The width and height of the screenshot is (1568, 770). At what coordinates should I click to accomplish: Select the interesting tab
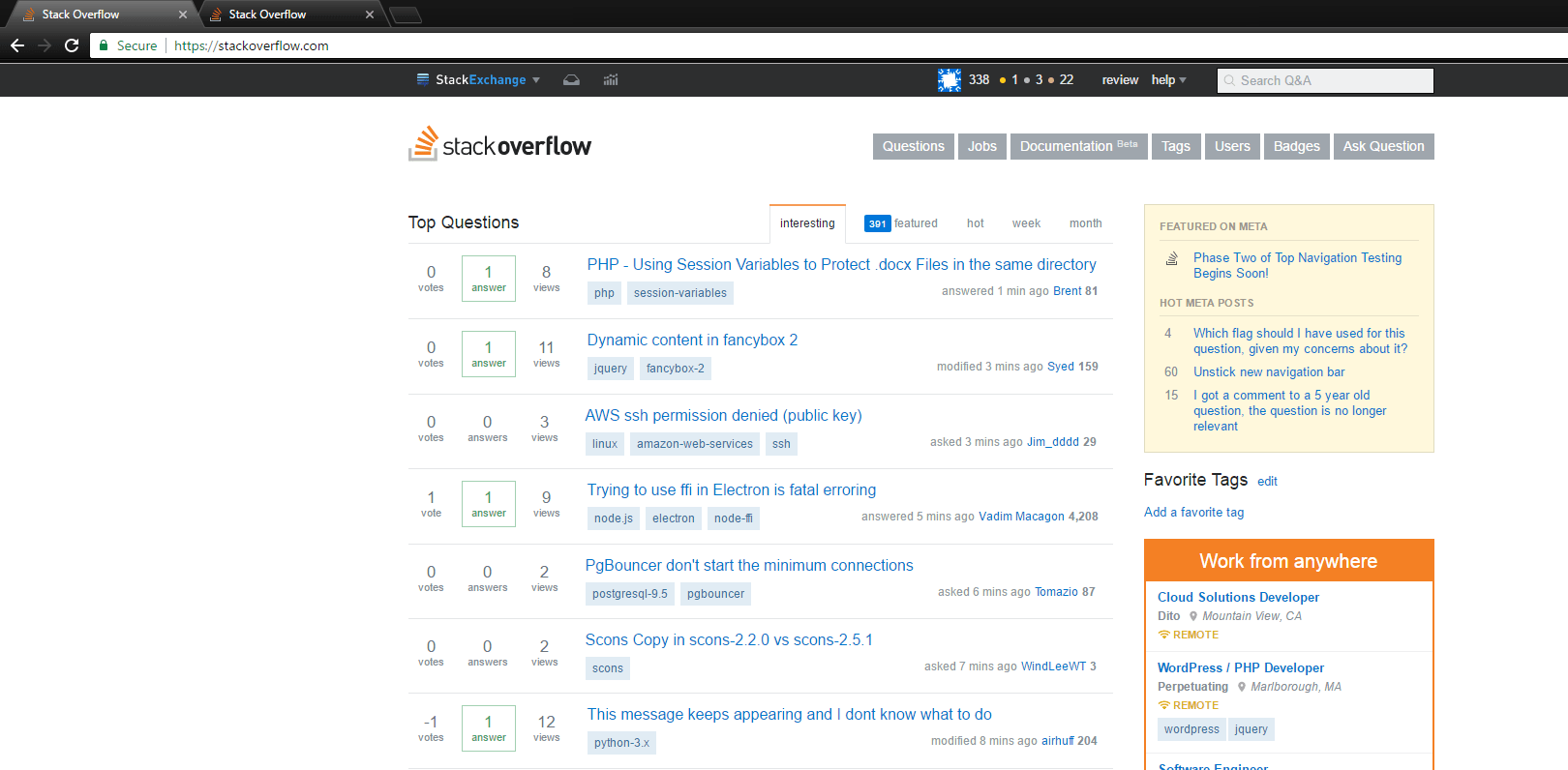807,223
